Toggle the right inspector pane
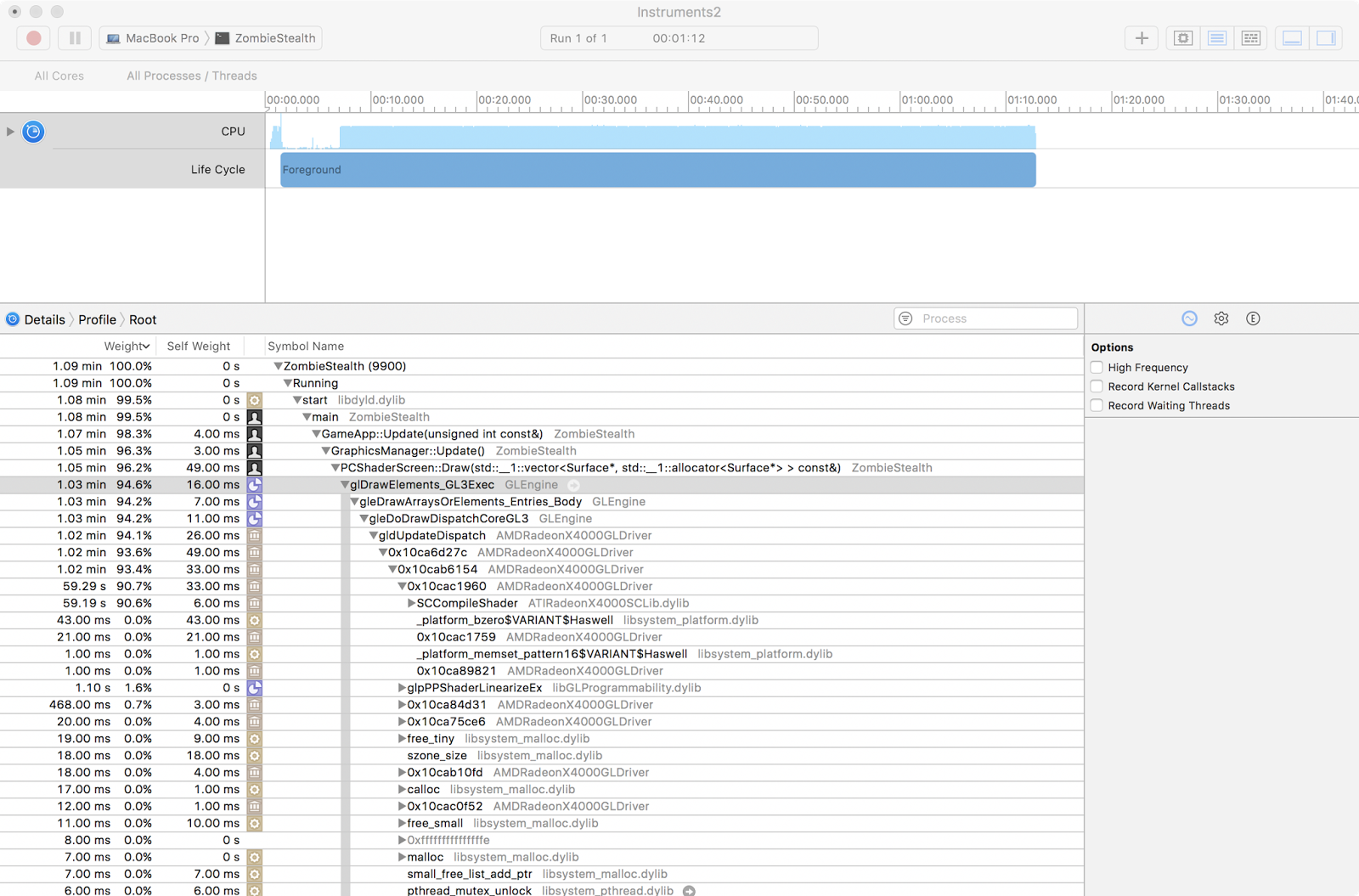Image resolution: width=1359 pixels, height=896 pixels. tap(1326, 38)
